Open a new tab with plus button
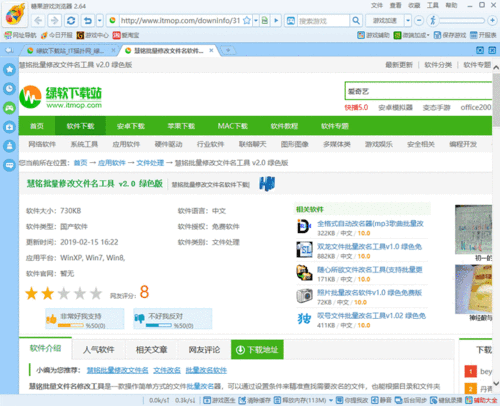The image size is (500, 406). (228, 50)
